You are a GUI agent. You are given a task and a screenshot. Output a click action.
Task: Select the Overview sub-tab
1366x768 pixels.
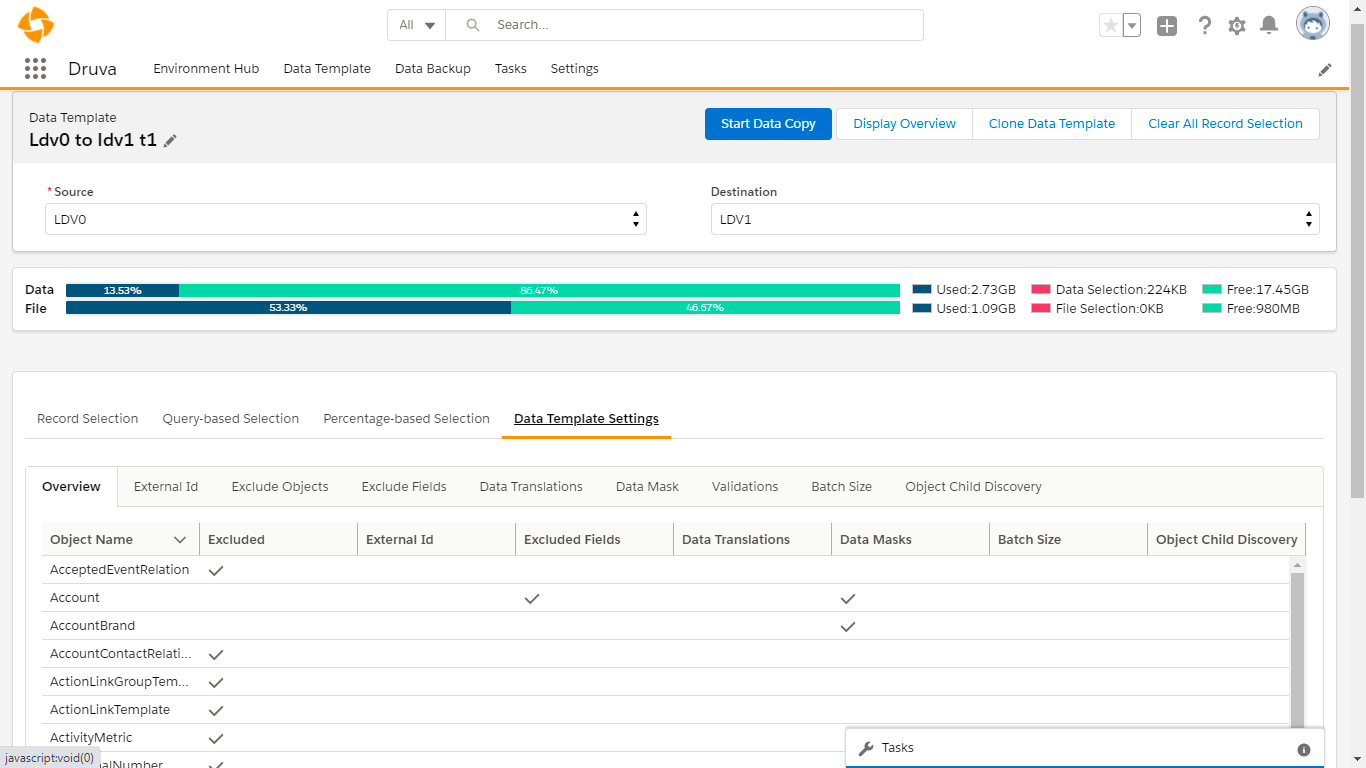point(71,487)
